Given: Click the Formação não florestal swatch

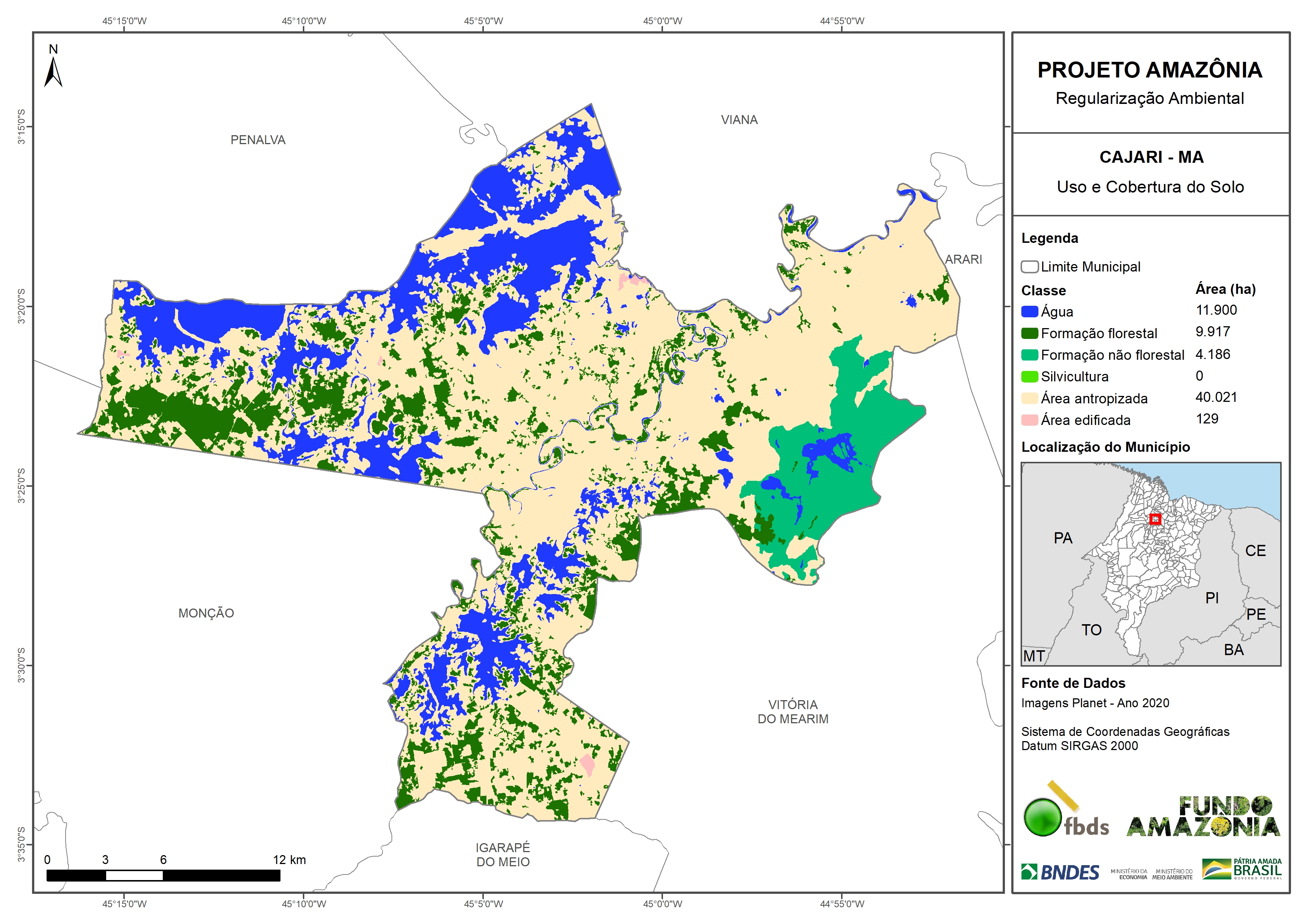Looking at the screenshot, I should [x=1029, y=355].
